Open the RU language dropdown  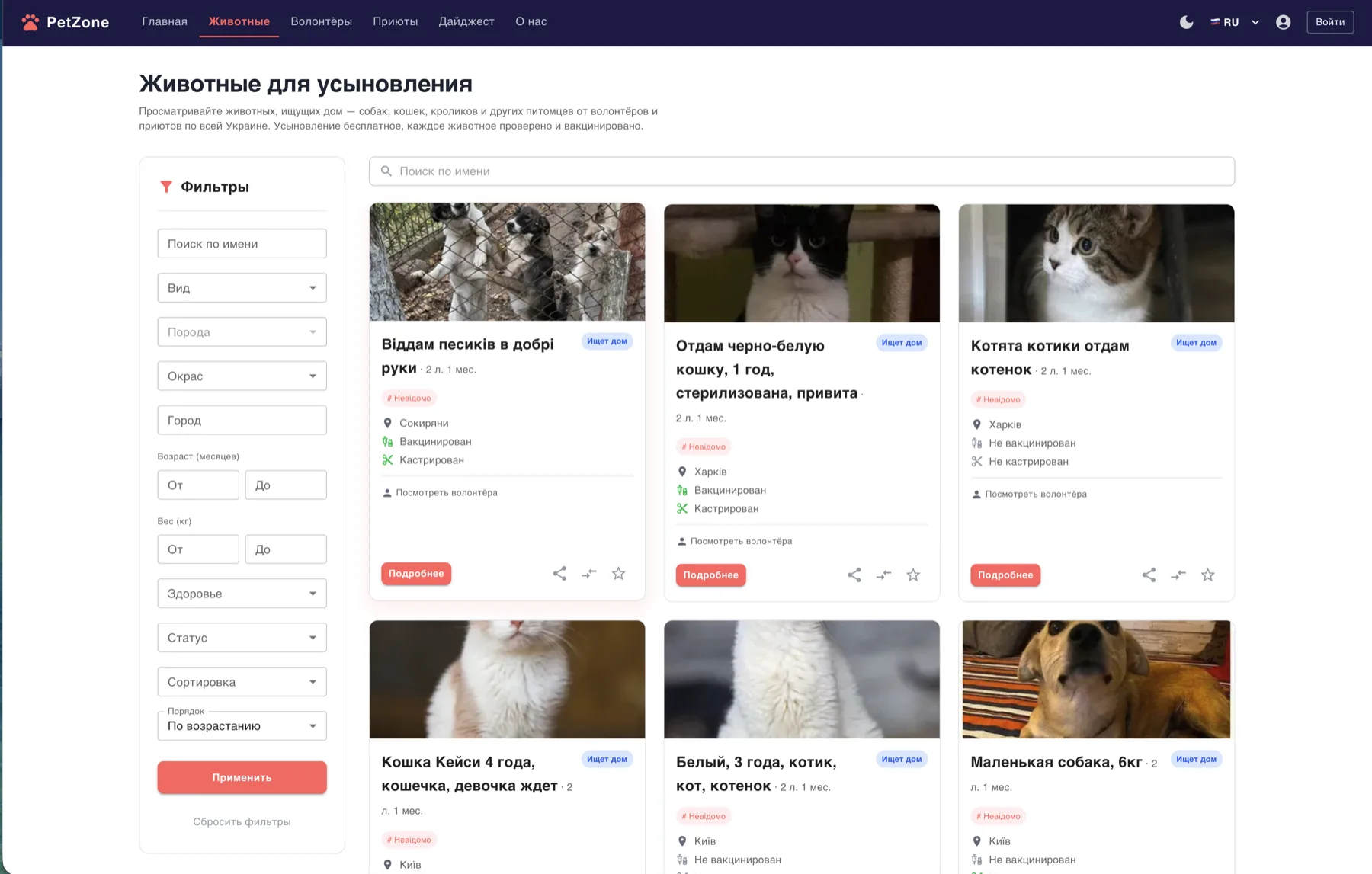(x=1235, y=22)
